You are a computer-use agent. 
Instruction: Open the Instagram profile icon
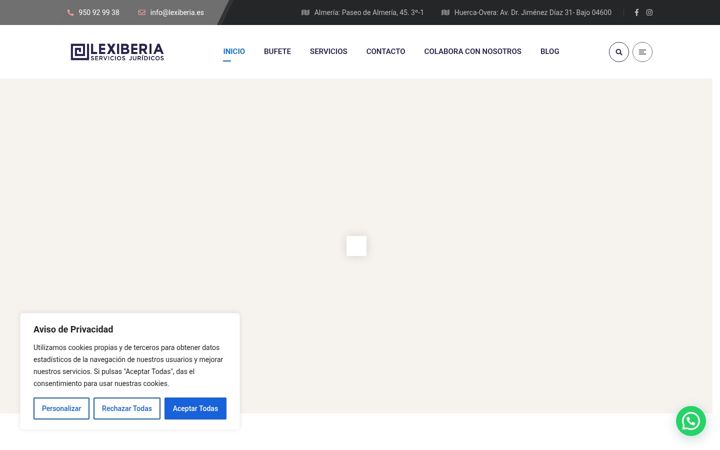(649, 13)
